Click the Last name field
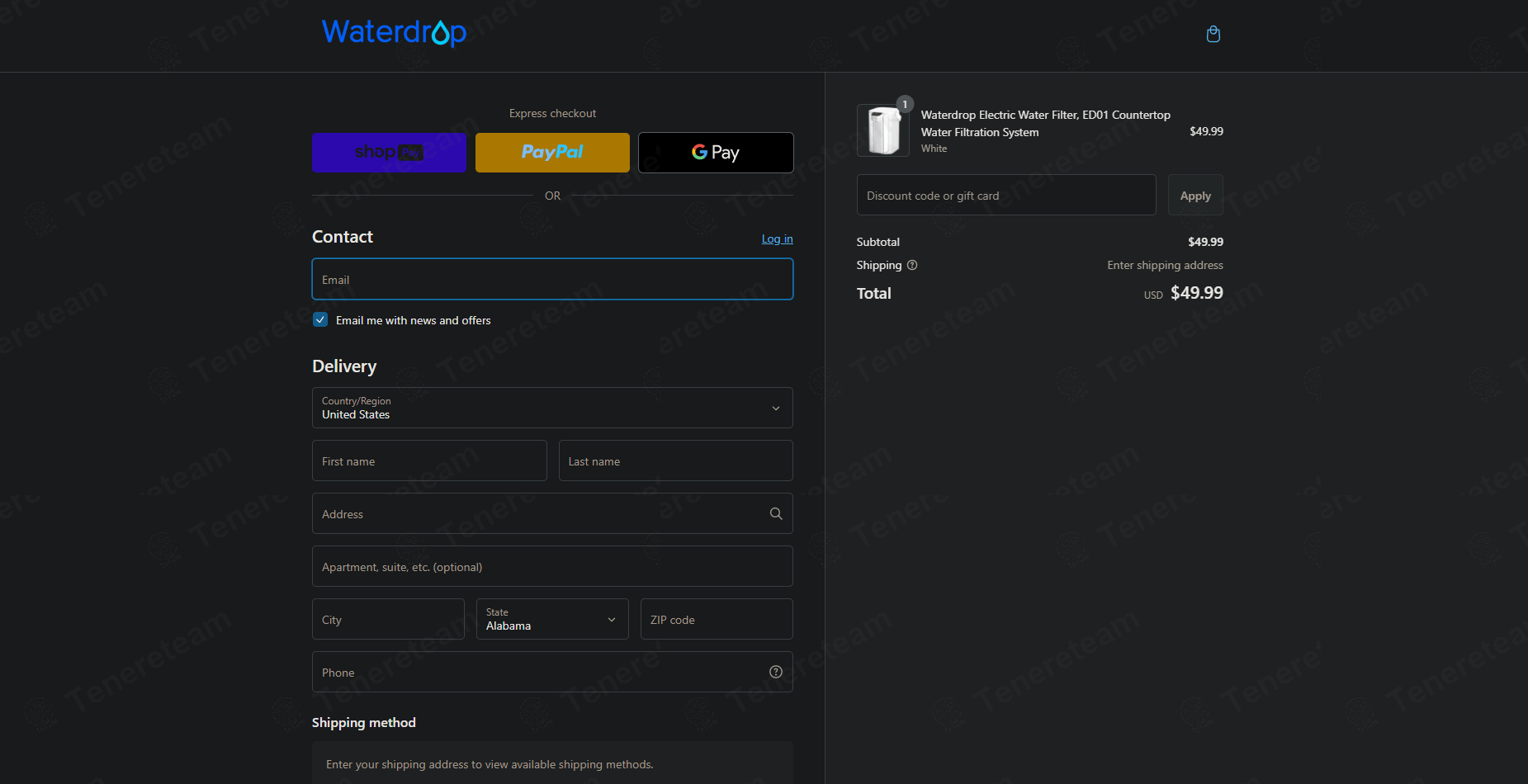 click(x=675, y=460)
